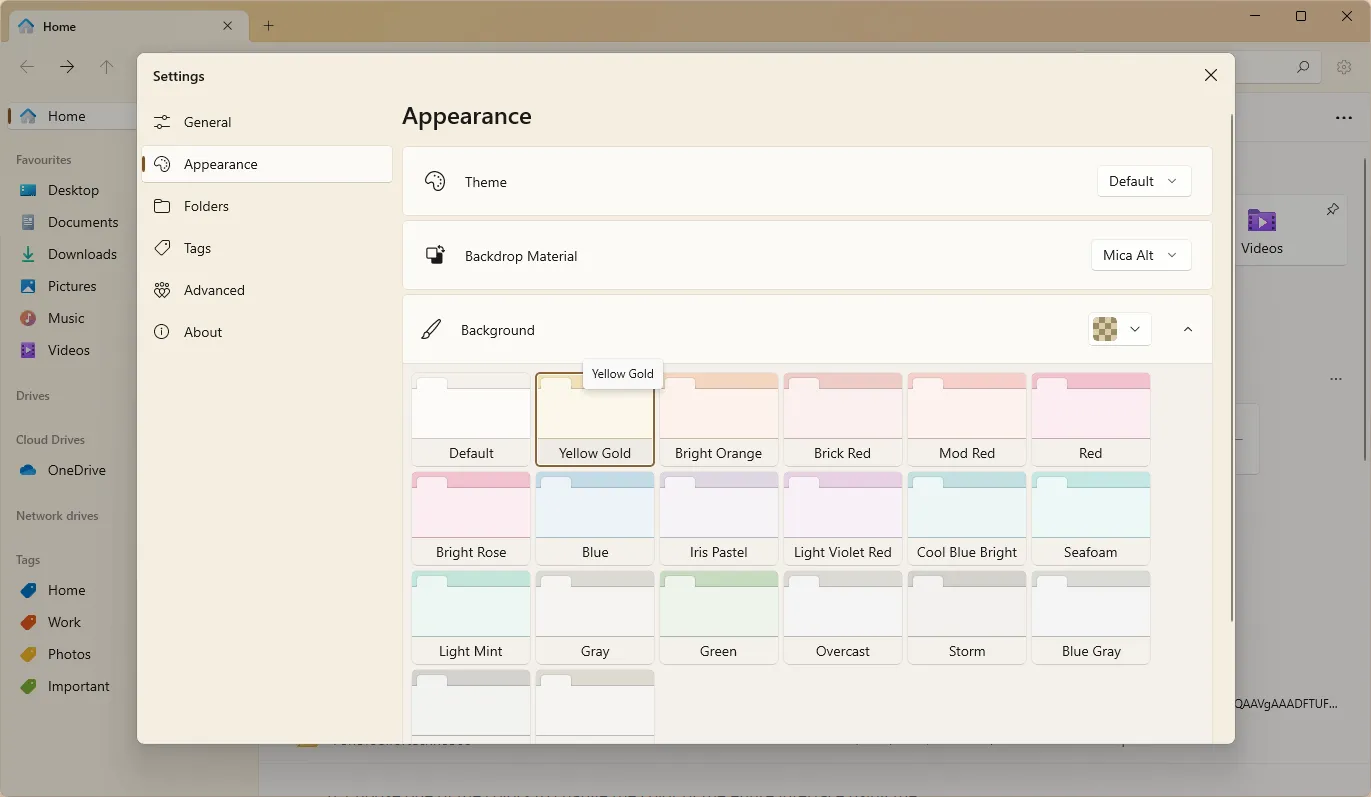Open Downloads from the Favourites sidebar
Image resolution: width=1371 pixels, height=797 pixels.
(x=81, y=254)
